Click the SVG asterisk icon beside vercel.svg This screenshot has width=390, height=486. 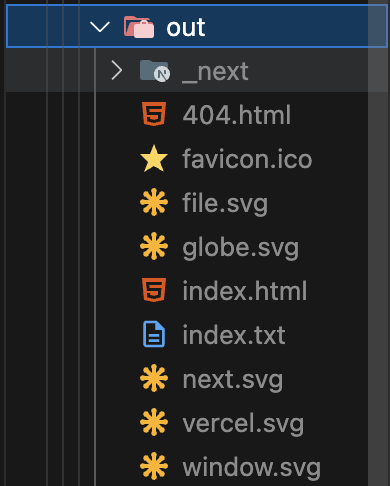coord(154,422)
